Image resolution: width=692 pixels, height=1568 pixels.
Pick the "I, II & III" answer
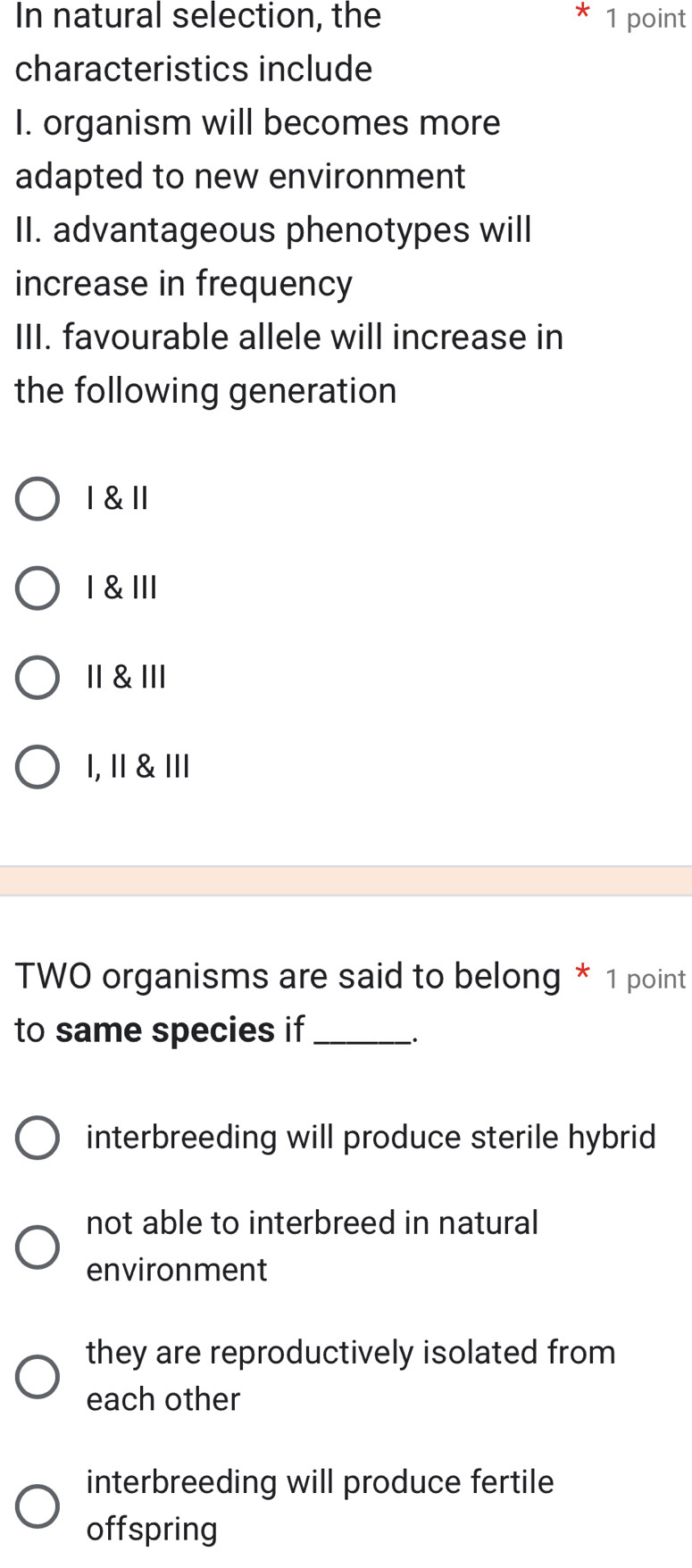coord(37,767)
